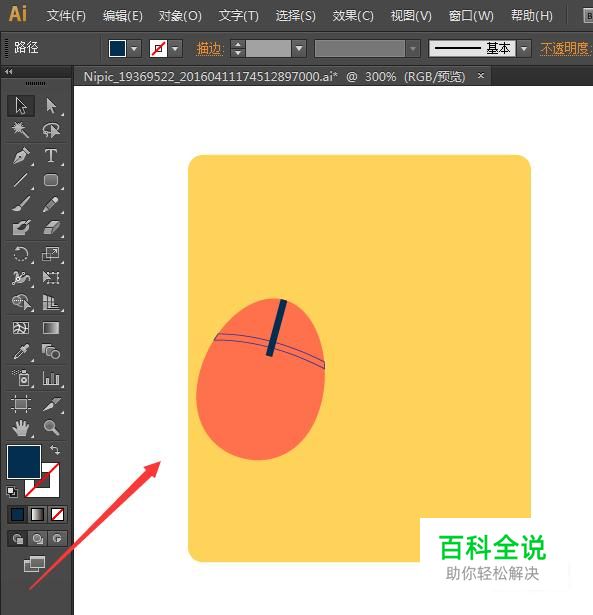593x615 pixels.
Task: Open the fill color dropdown in control bar
Action: [x=134, y=49]
